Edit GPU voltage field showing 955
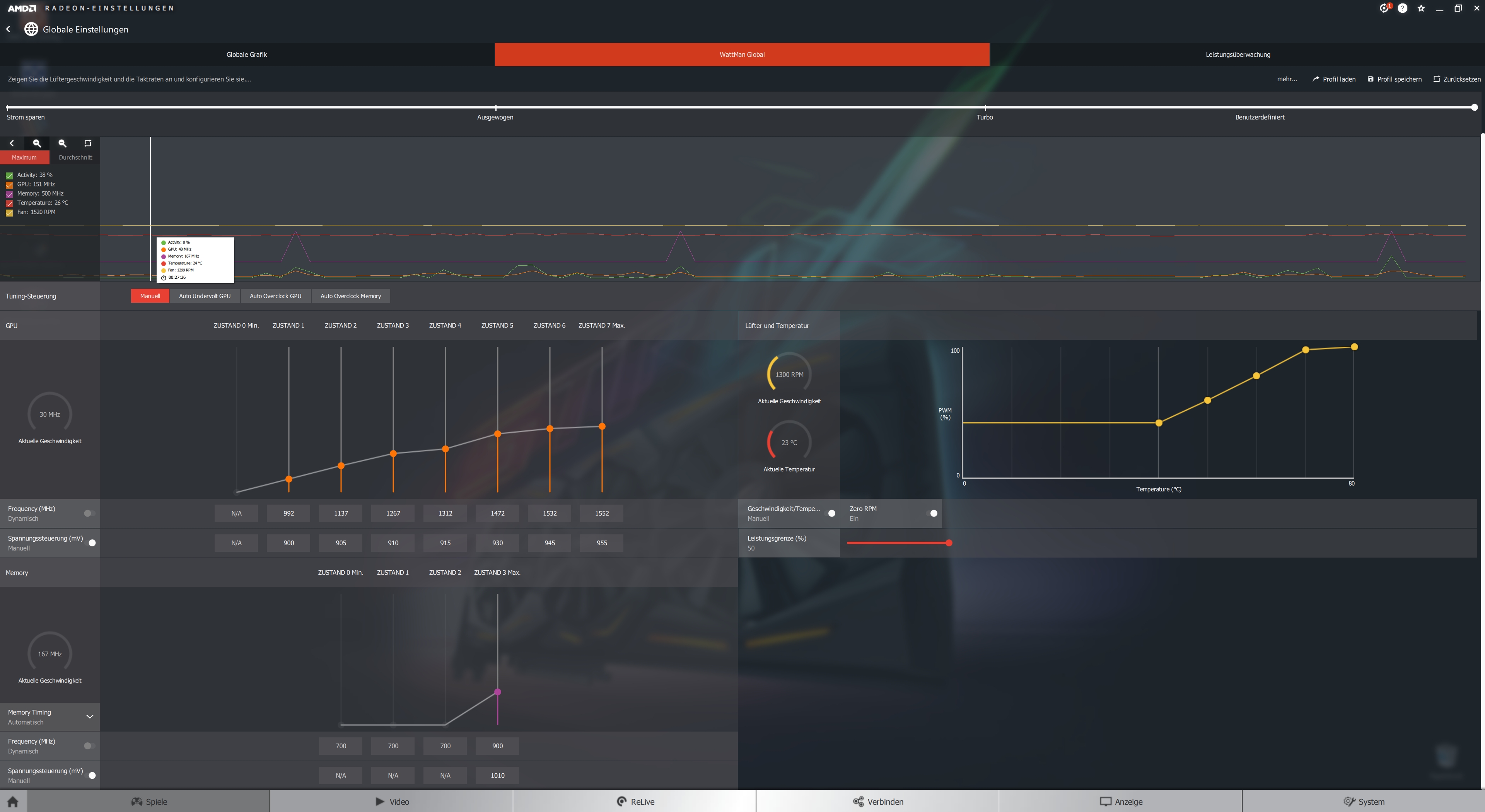Viewport: 1485px width, 812px height. [601, 543]
